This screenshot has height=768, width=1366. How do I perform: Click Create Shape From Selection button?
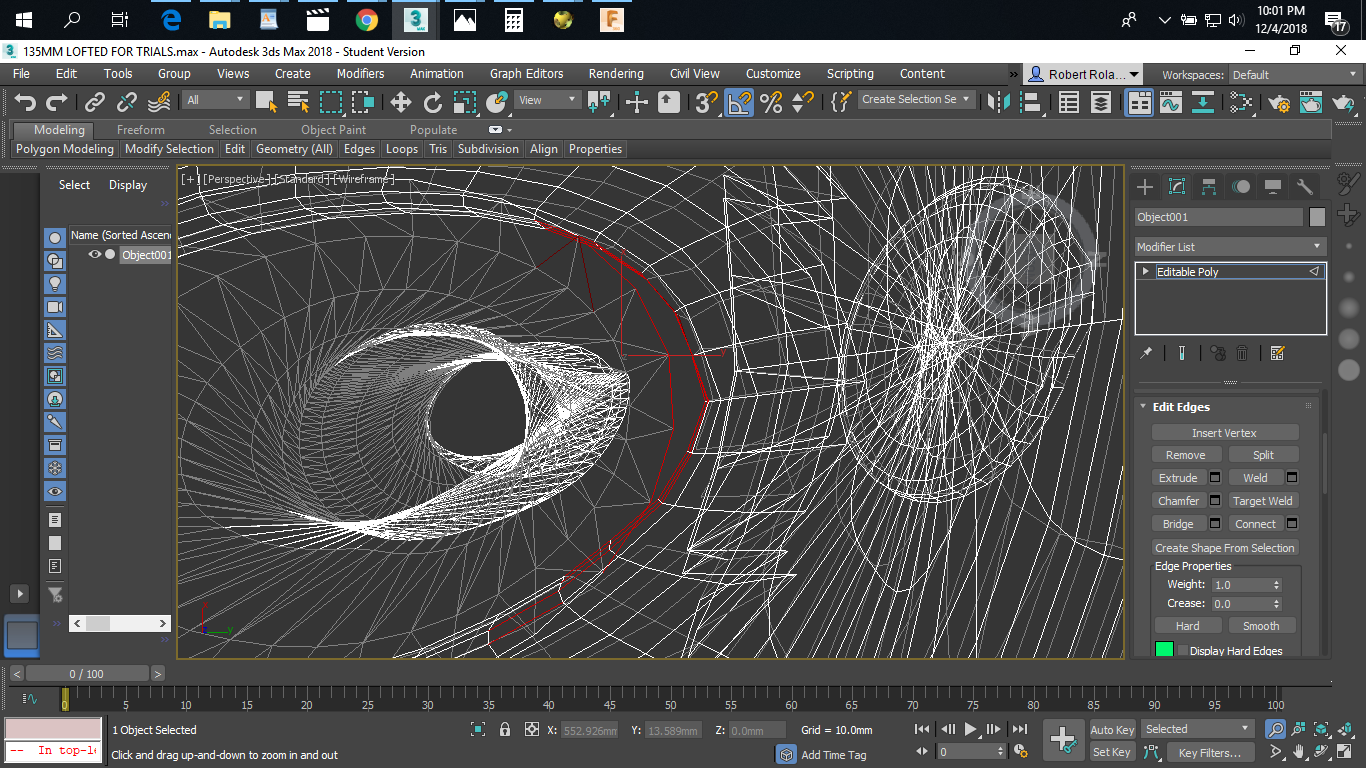[1225, 548]
